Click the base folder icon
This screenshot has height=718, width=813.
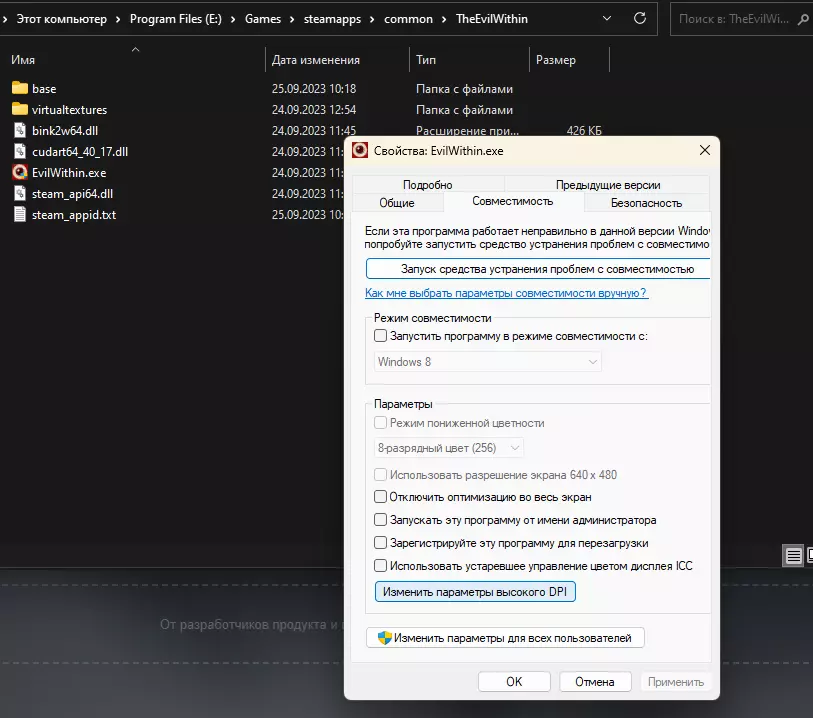20,88
